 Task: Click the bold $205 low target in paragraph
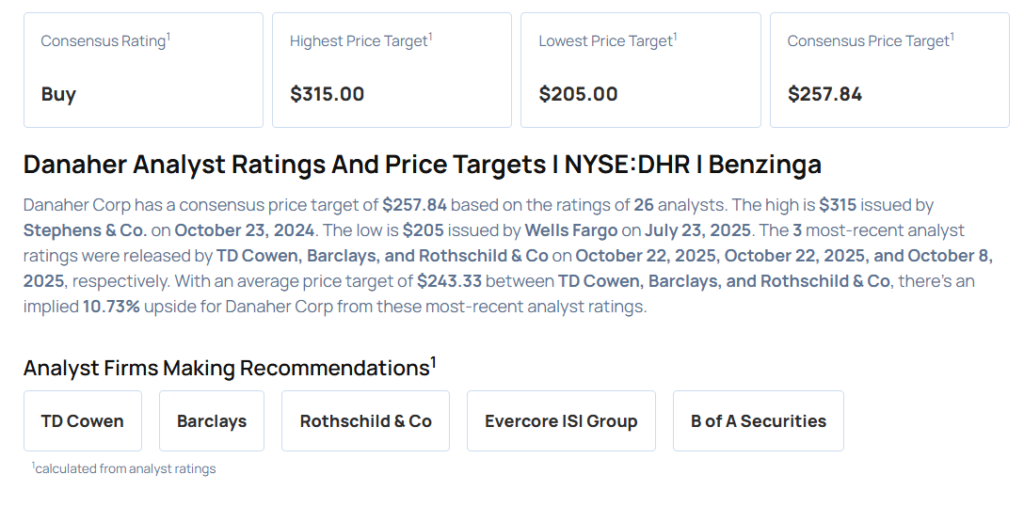click(x=421, y=231)
